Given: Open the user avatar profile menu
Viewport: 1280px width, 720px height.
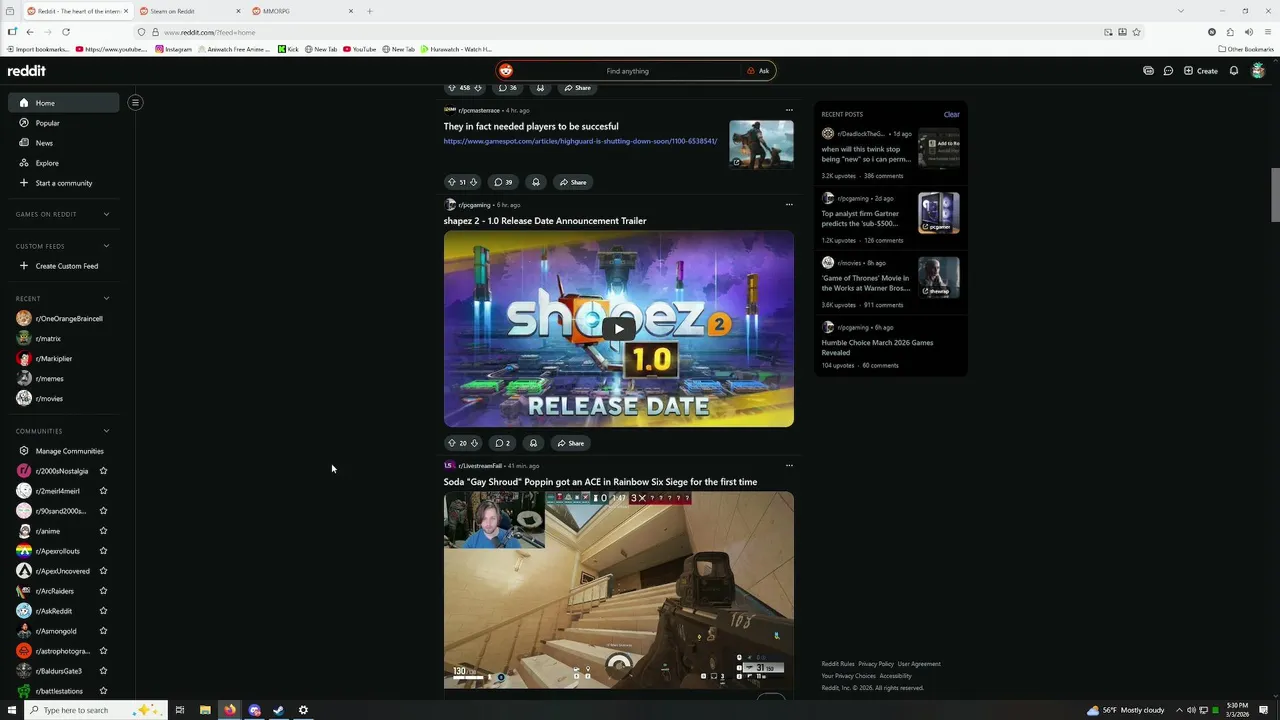Looking at the screenshot, I should [1259, 71].
